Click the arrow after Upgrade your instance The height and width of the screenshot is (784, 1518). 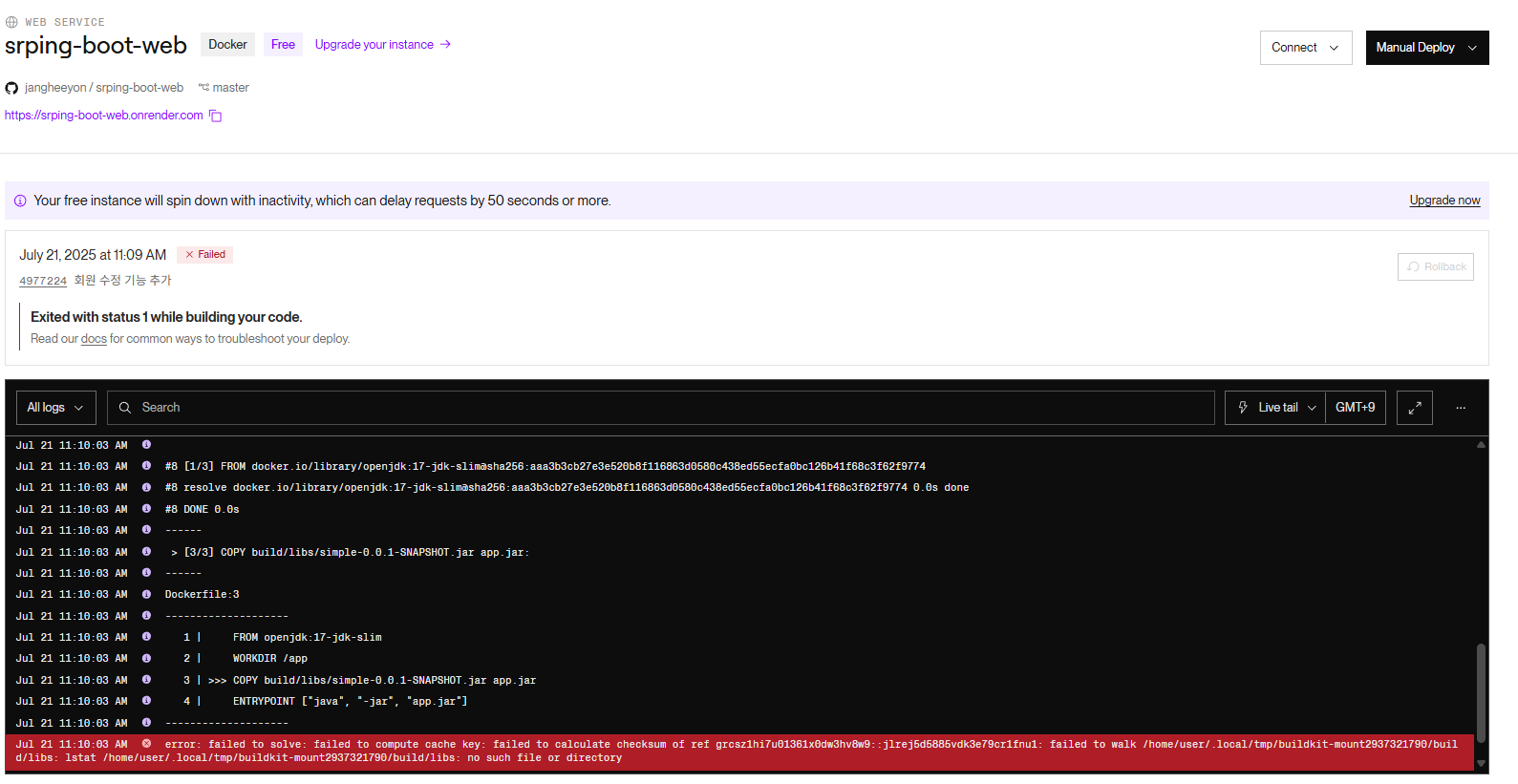tap(445, 44)
